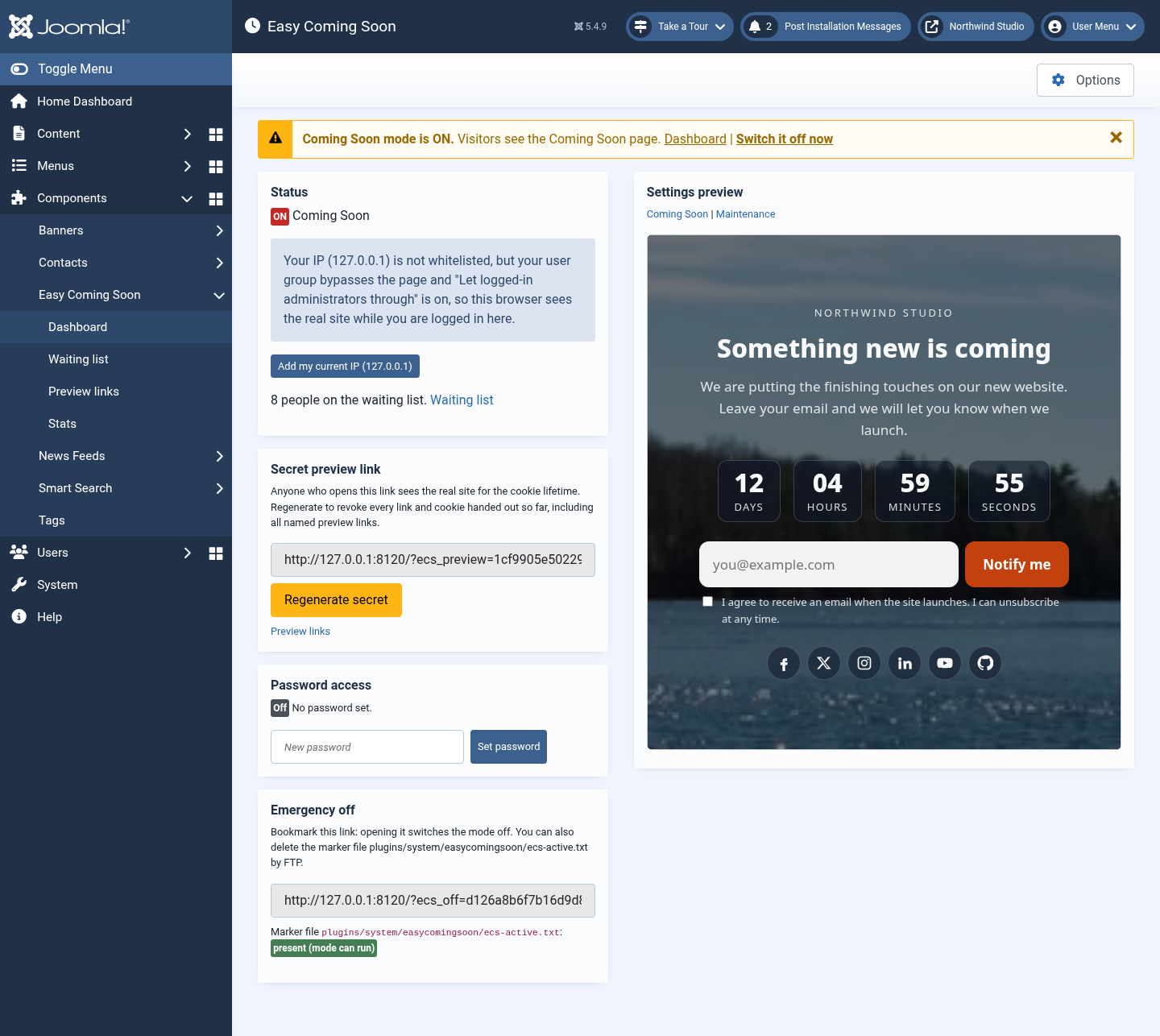1160x1036 pixels.
Task: Click the Home Dashboard house icon
Action: [19, 102]
